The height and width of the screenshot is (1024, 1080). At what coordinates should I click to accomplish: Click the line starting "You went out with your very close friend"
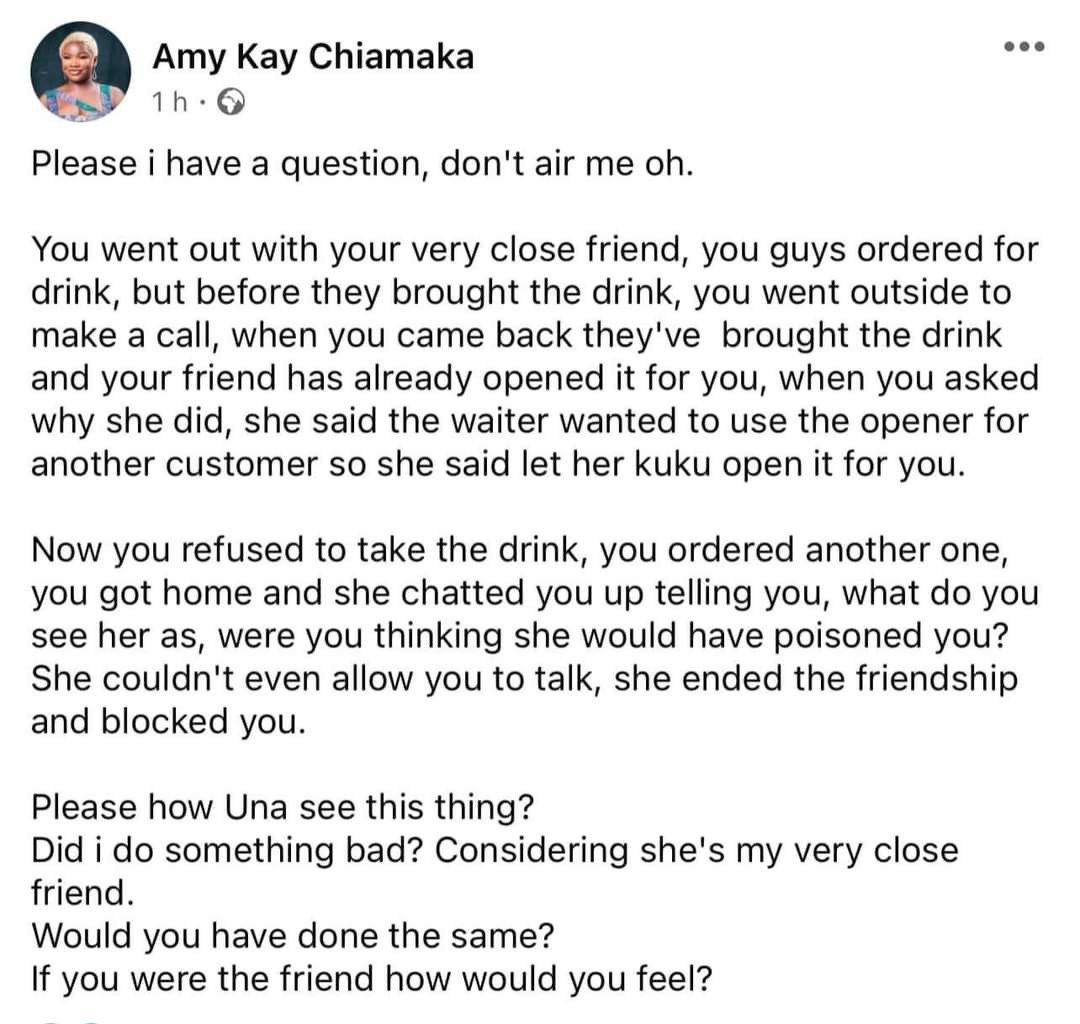[534, 249]
